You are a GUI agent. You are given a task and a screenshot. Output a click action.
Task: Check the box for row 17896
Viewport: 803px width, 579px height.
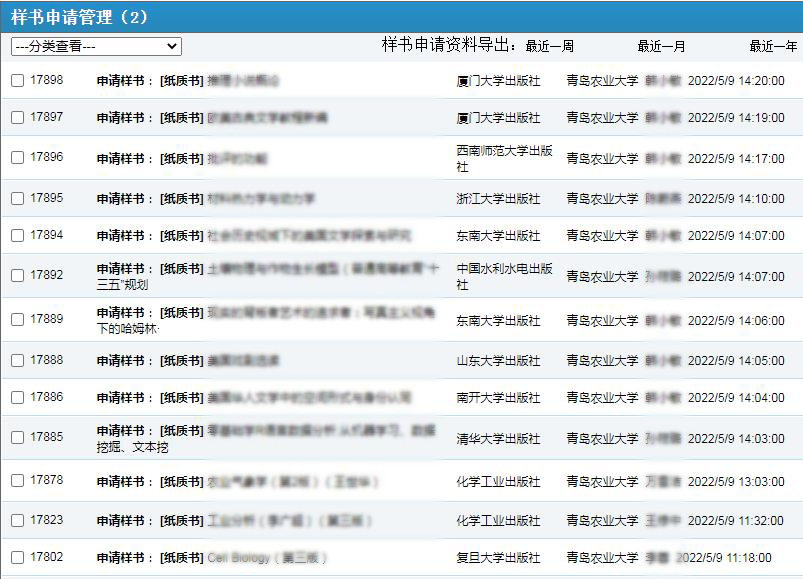tap(17, 158)
